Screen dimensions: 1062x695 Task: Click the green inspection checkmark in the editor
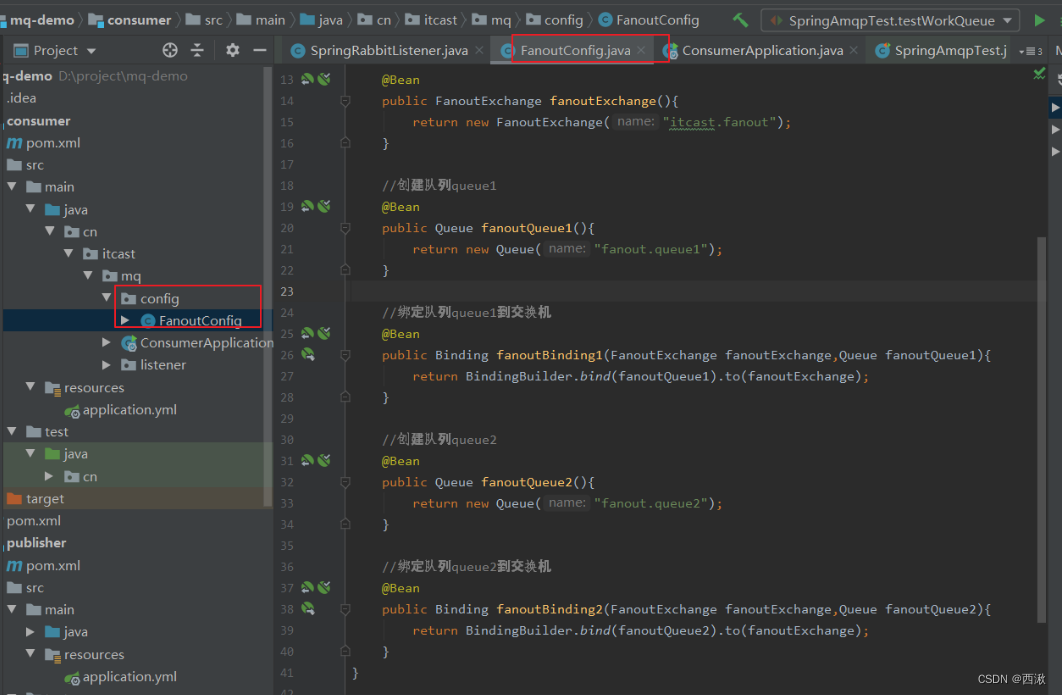pyautogui.click(x=1039, y=74)
